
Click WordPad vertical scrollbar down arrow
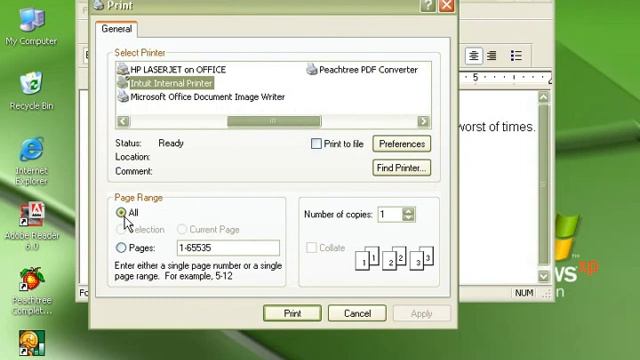pyautogui.click(x=543, y=276)
